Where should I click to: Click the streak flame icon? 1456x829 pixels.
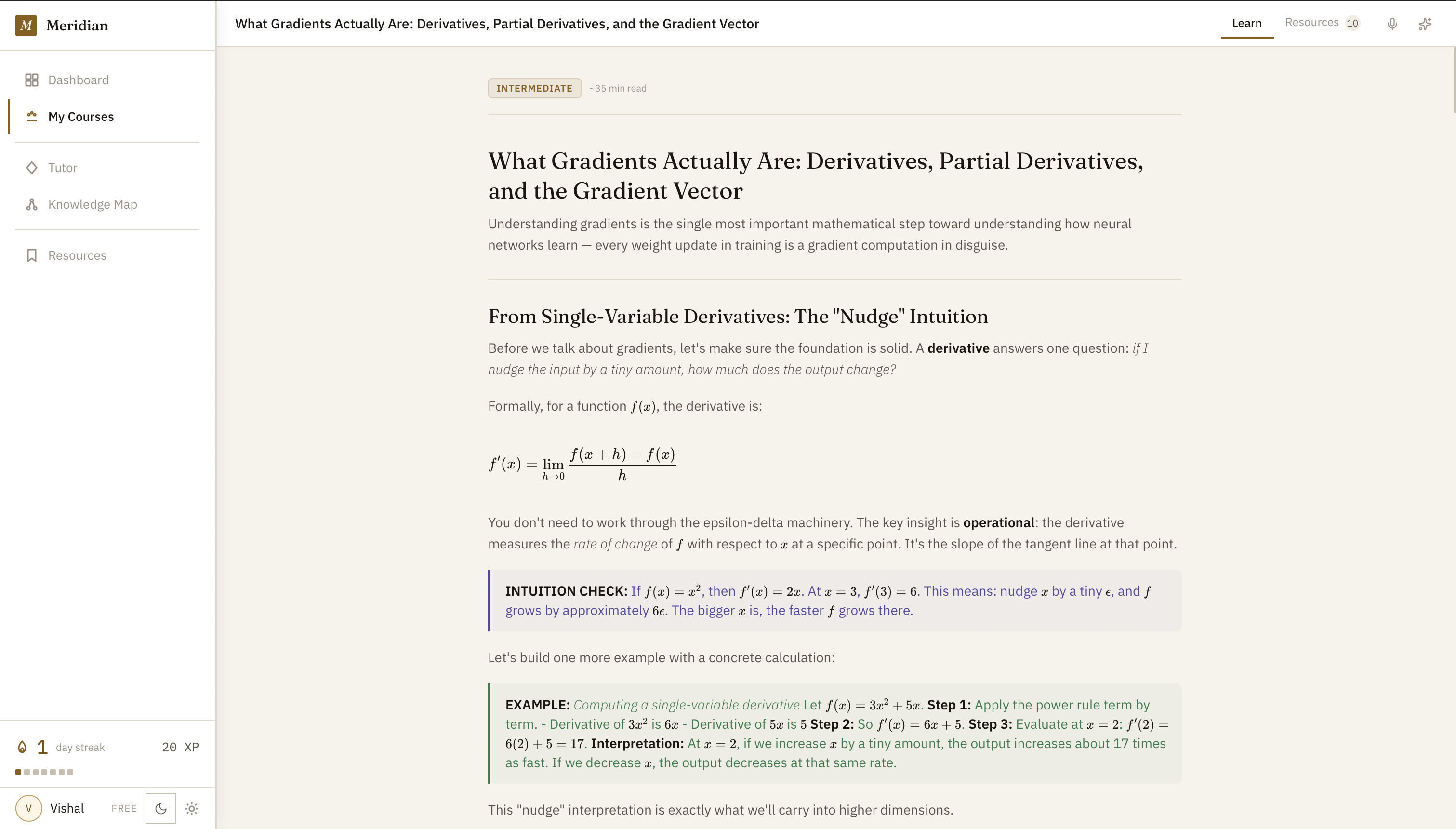point(22,747)
